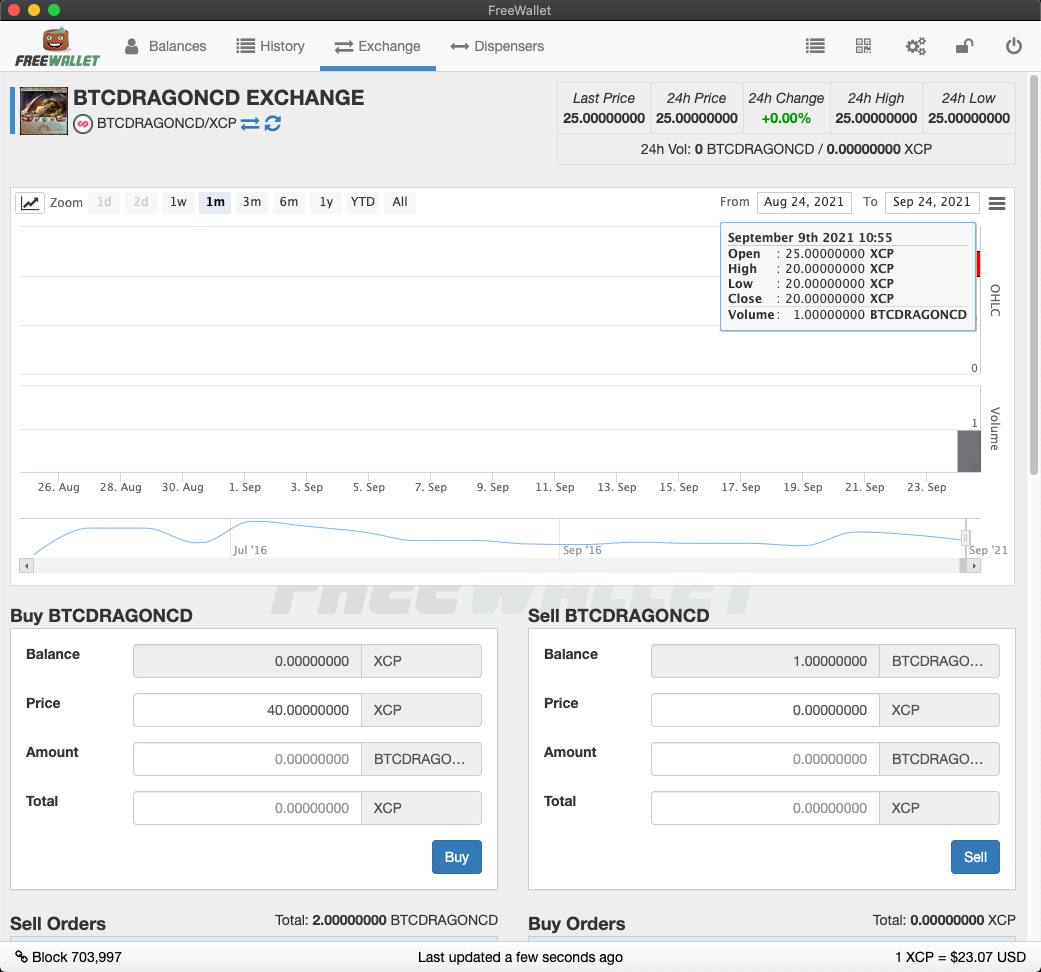Edit the To date field
The width and height of the screenshot is (1041, 972).
931,202
